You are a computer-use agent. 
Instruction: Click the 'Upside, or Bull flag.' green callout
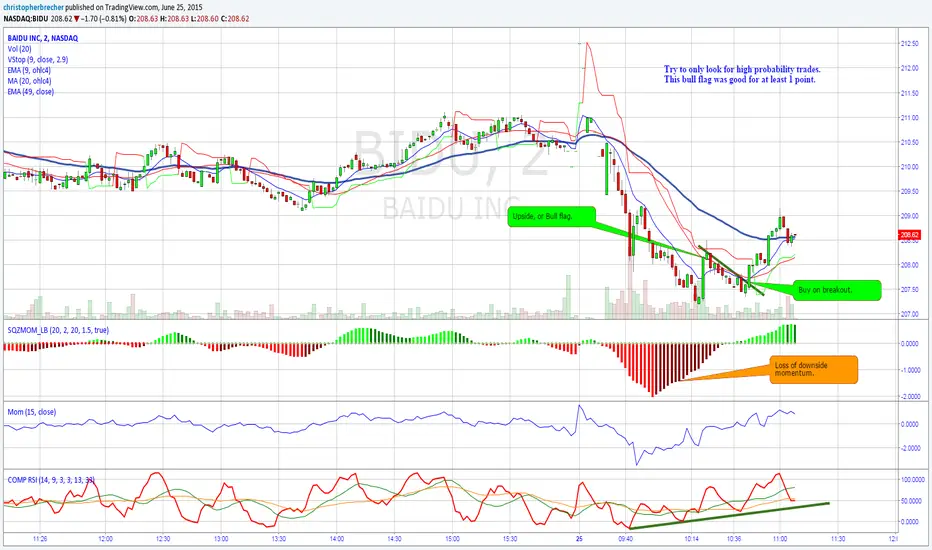click(552, 216)
